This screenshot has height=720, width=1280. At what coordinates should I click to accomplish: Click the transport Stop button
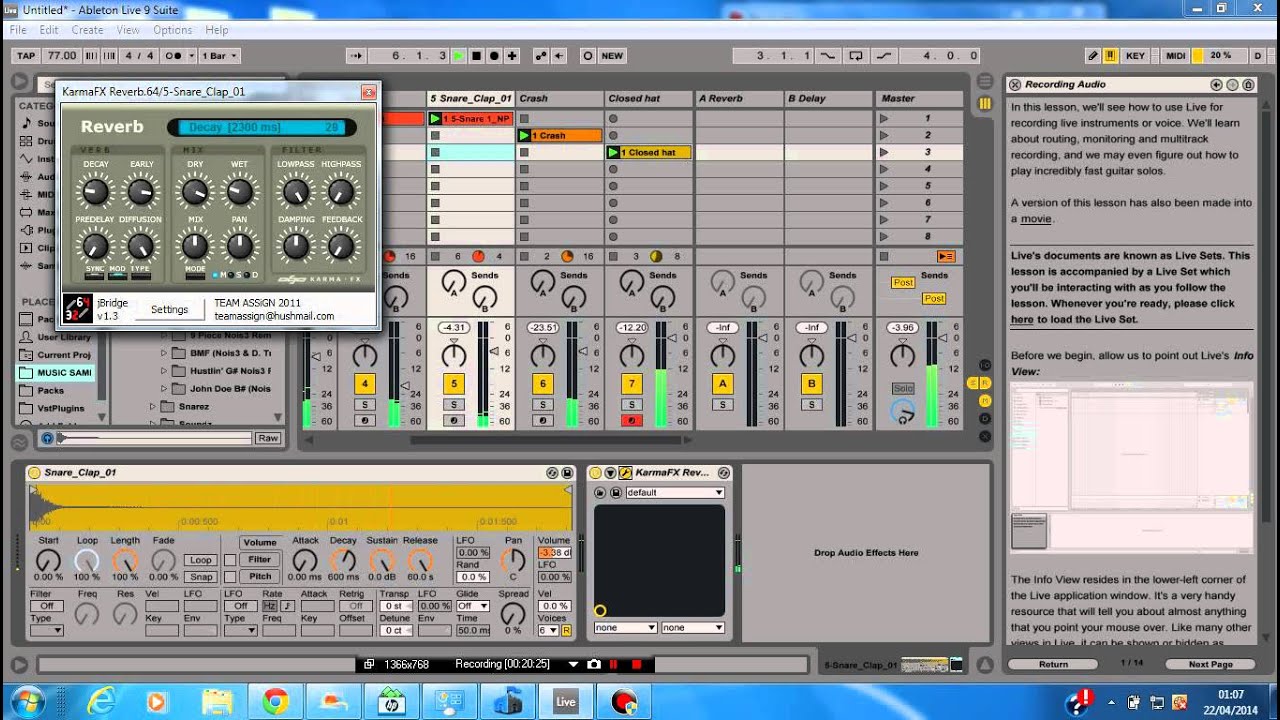[477, 56]
